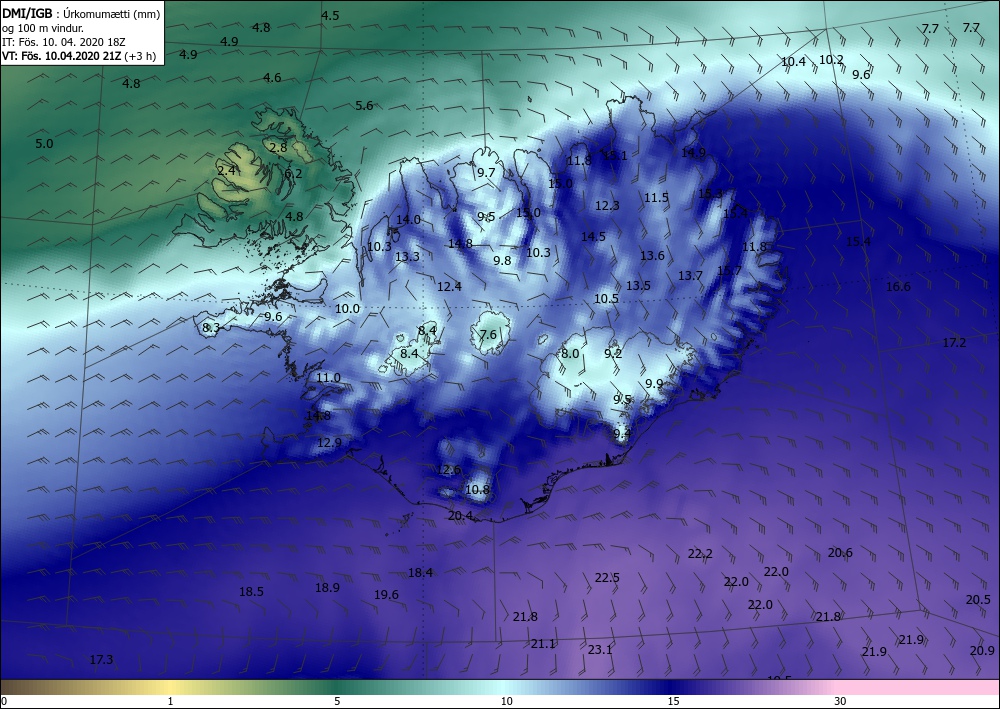Click the 'og 100 m vindur.' line
Viewport: 1000px width, 709px height.
(x=43, y=28)
